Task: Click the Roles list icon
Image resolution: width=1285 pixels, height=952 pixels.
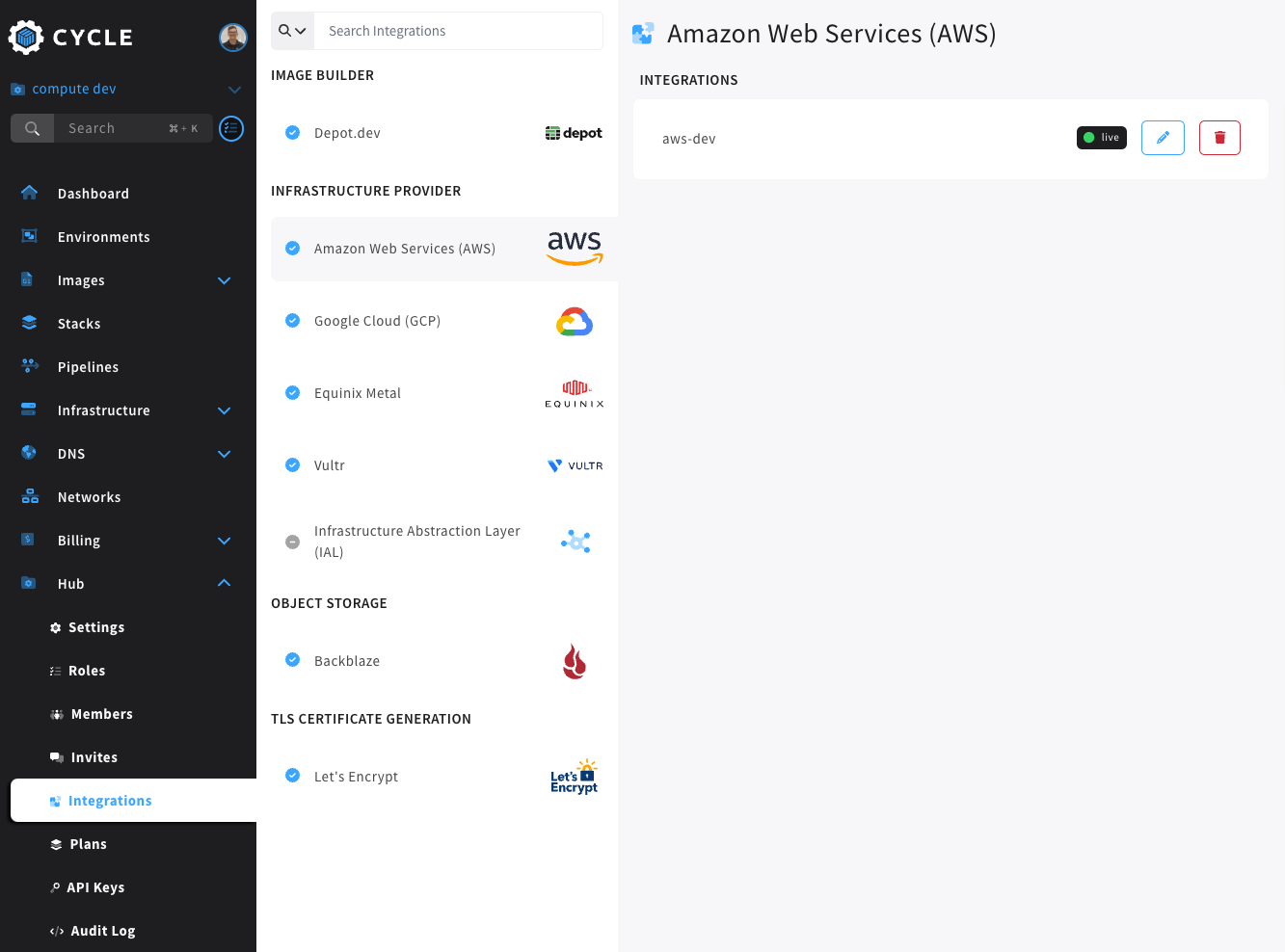Action: (55, 671)
